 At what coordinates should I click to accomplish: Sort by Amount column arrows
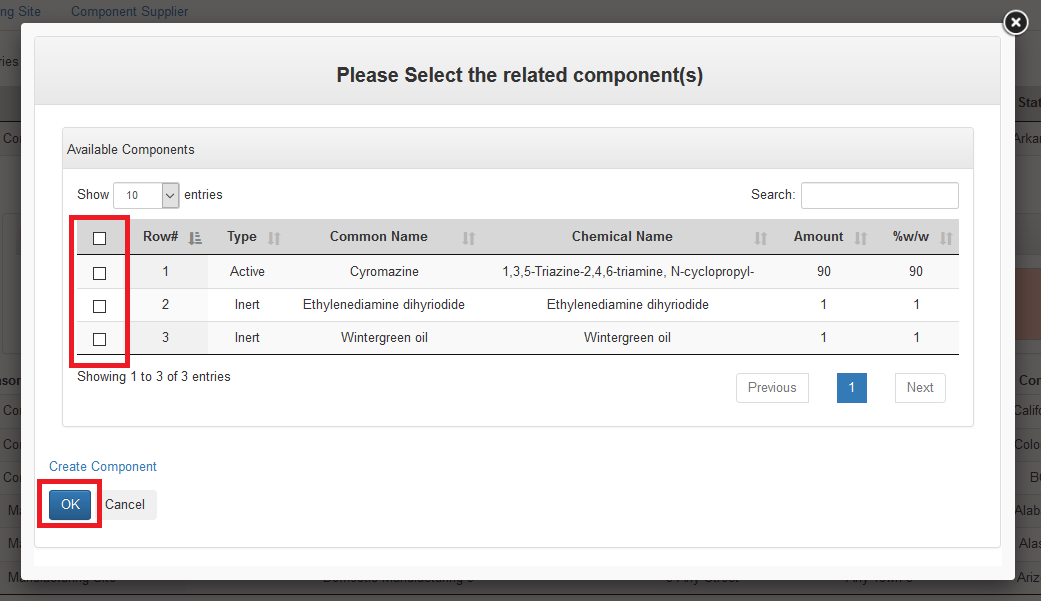coord(861,238)
